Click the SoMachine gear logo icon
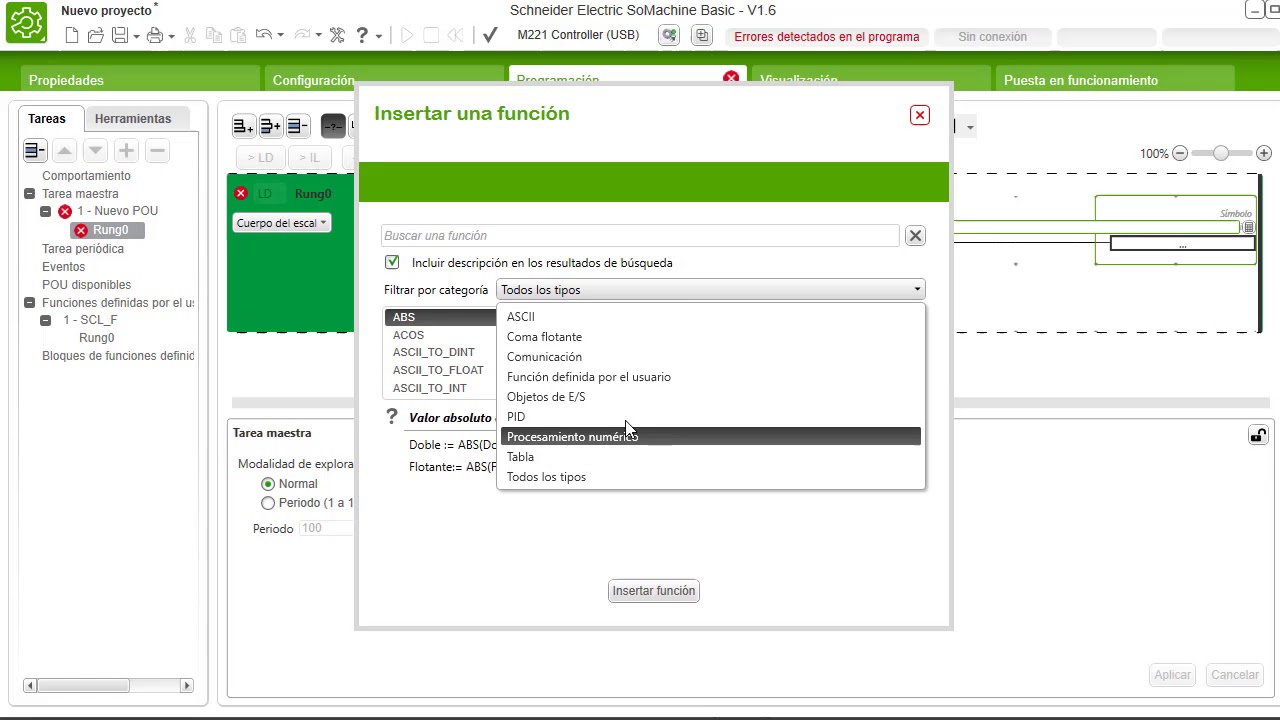Viewport: 1280px width, 720px height. point(26,22)
